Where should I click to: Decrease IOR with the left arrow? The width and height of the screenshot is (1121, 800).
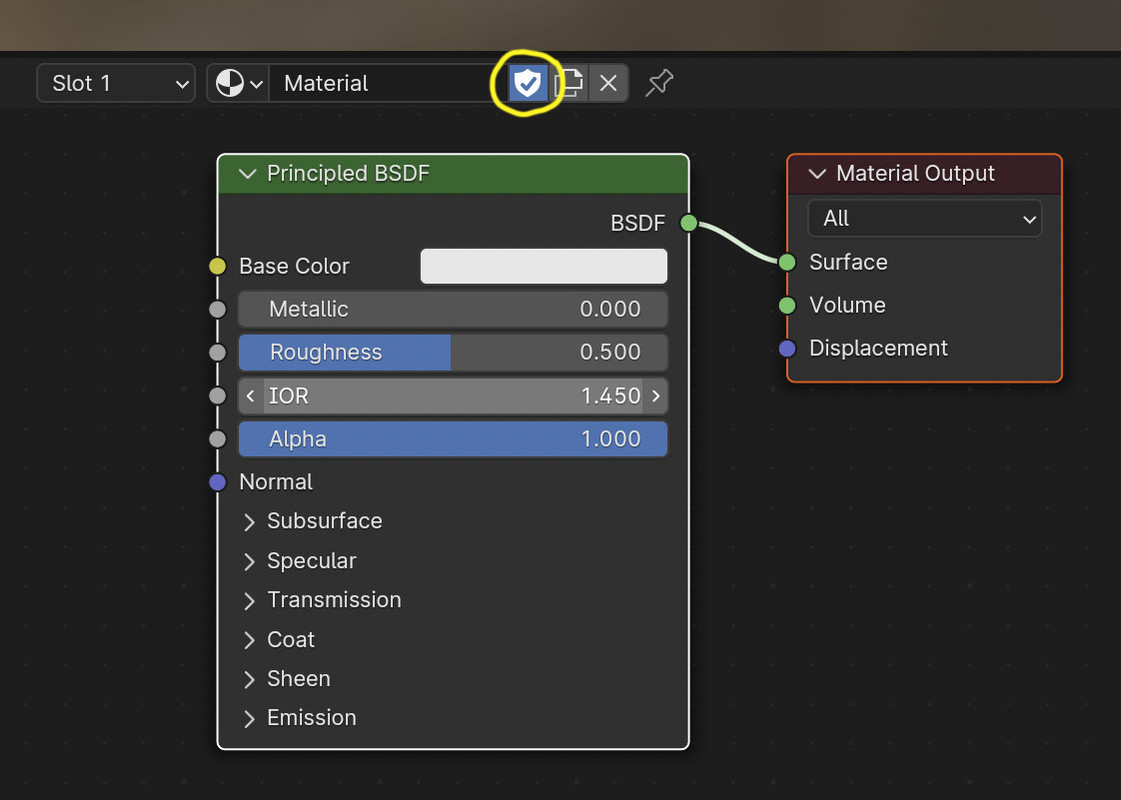(250, 395)
